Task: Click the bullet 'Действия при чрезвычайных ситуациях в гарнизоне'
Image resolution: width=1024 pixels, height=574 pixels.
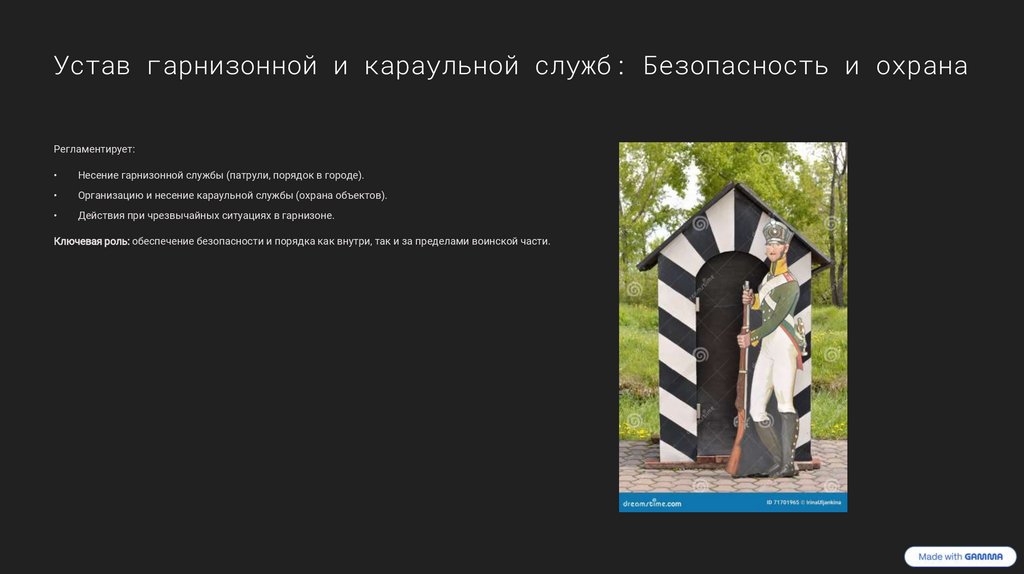Action: tap(206, 215)
